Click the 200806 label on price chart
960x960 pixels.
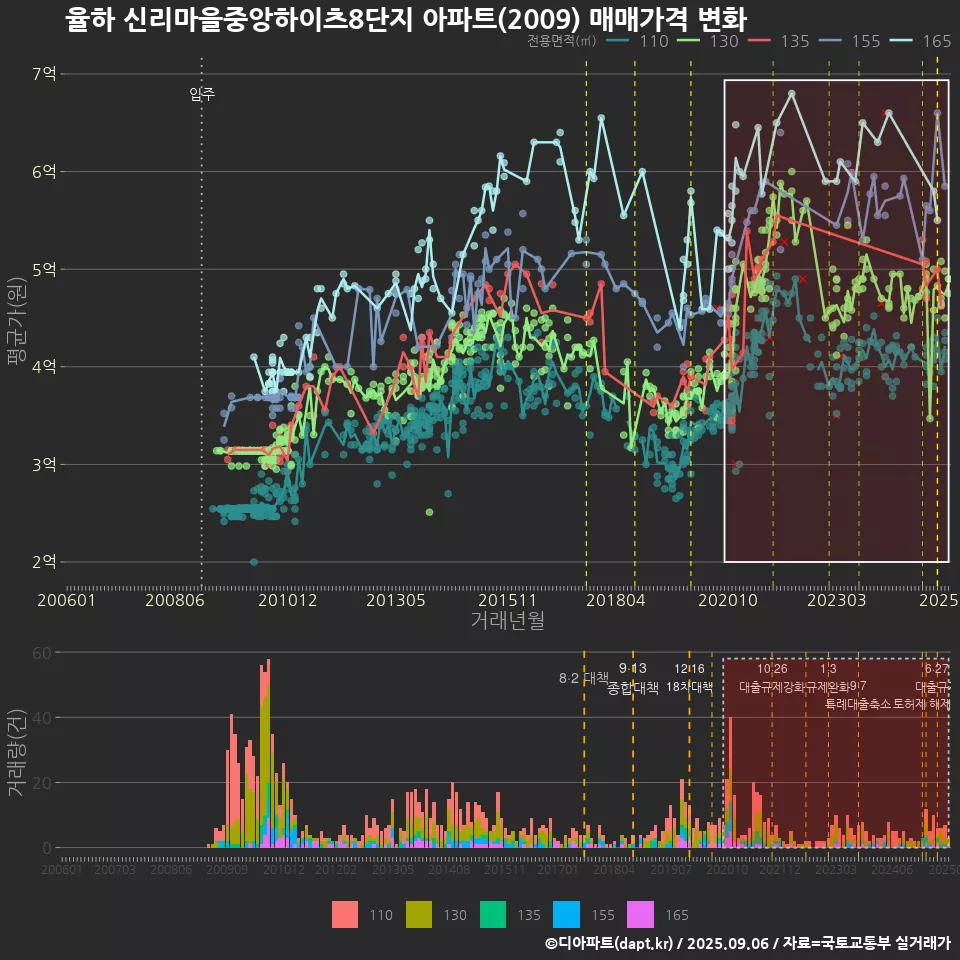174,600
